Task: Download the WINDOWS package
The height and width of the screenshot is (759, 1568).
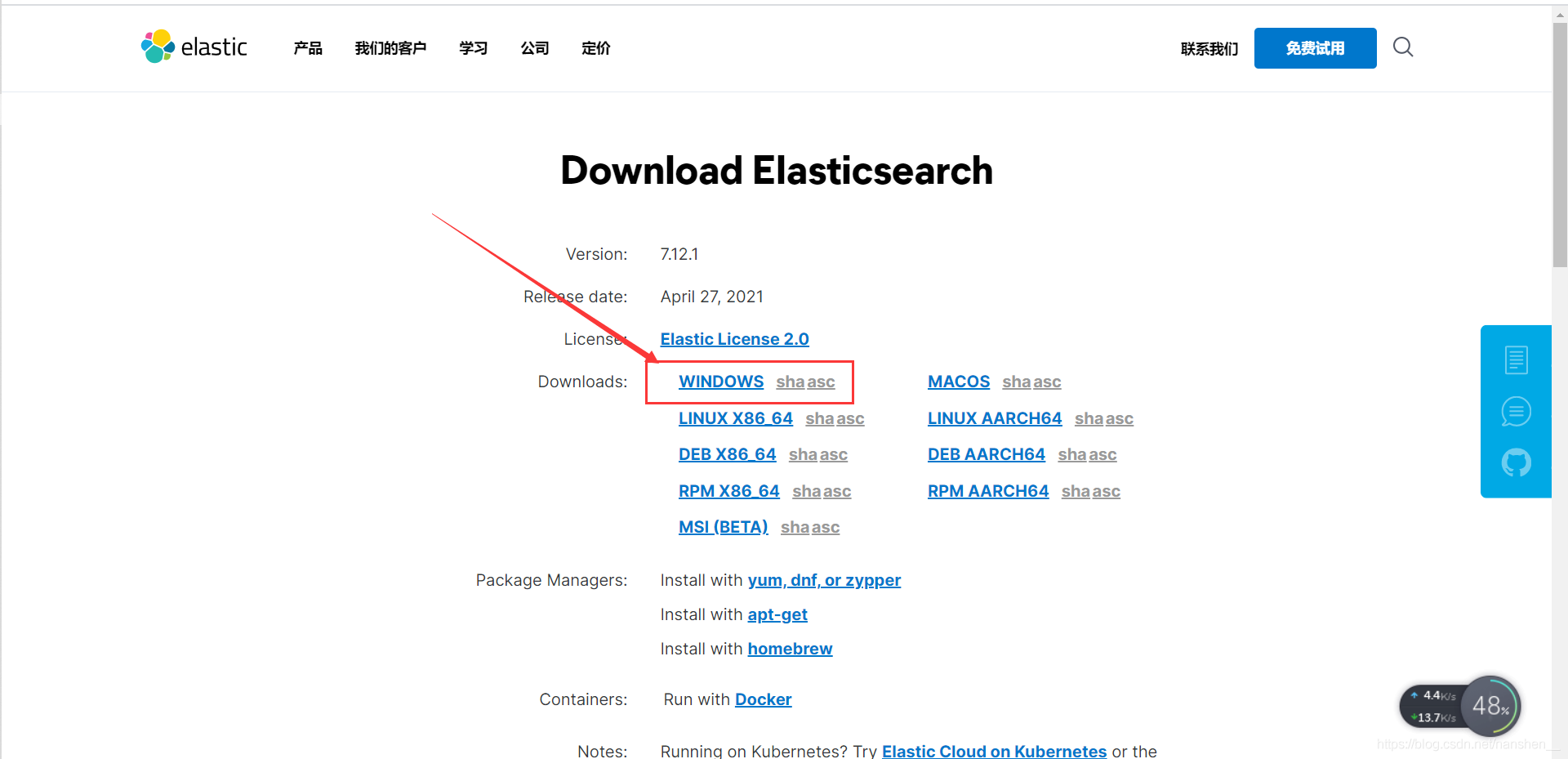Action: pyautogui.click(x=721, y=382)
